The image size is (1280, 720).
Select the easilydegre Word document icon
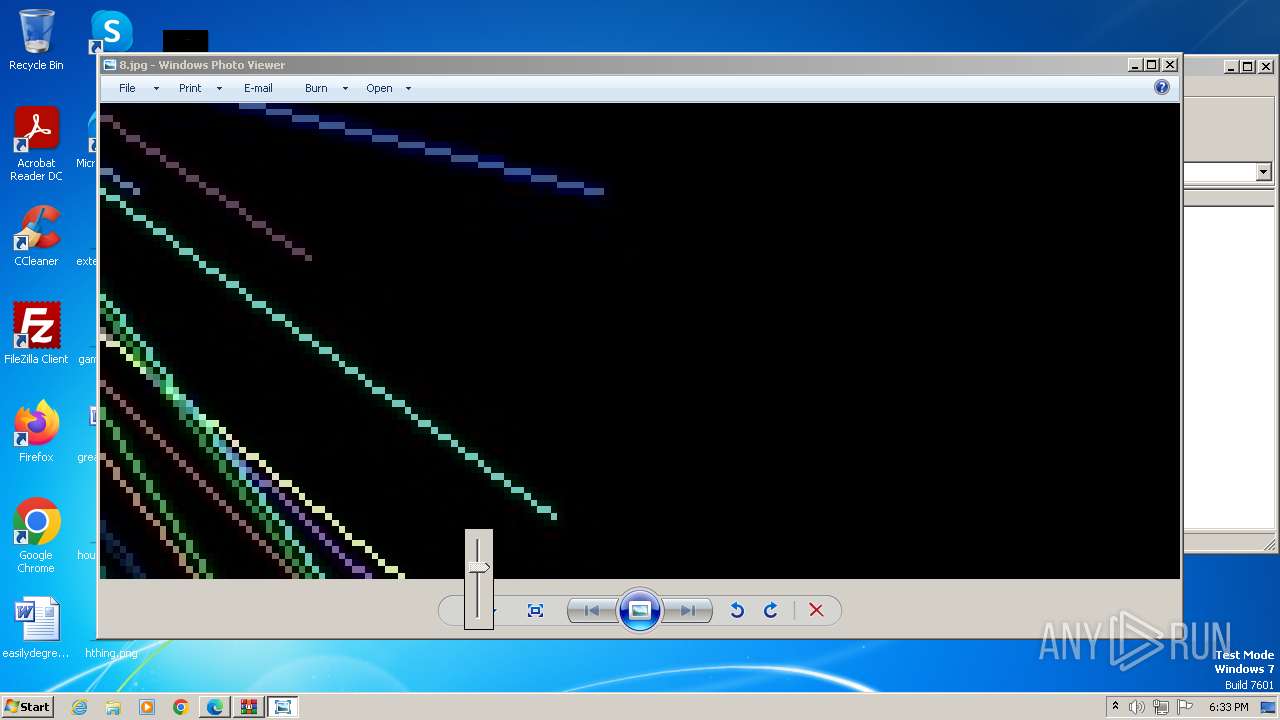[36, 628]
